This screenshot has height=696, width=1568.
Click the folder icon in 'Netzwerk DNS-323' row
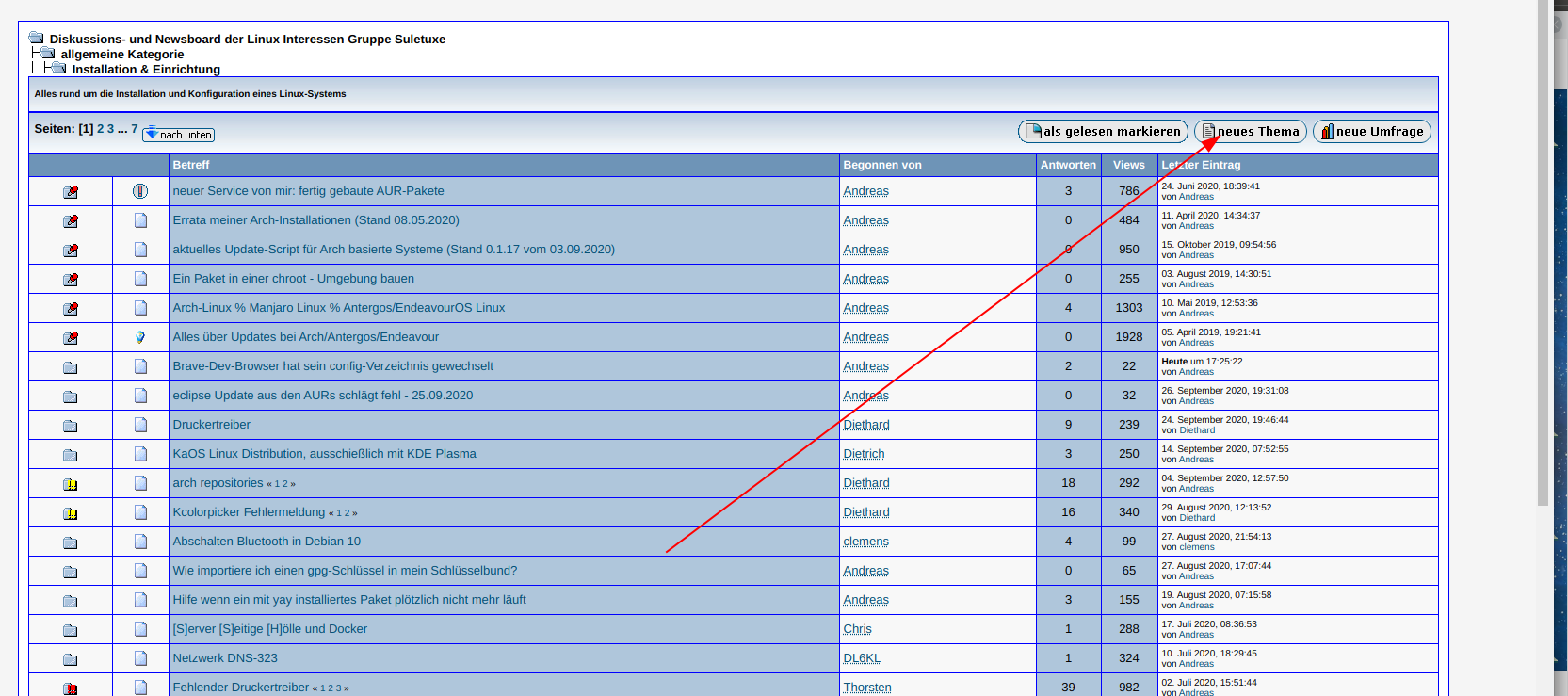coord(71,659)
